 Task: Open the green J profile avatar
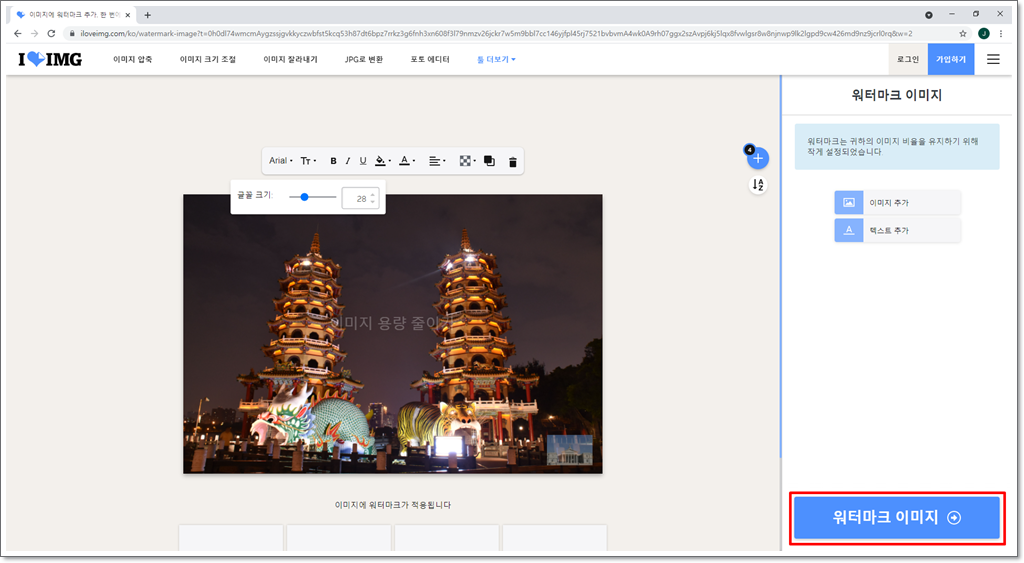tap(984, 33)
